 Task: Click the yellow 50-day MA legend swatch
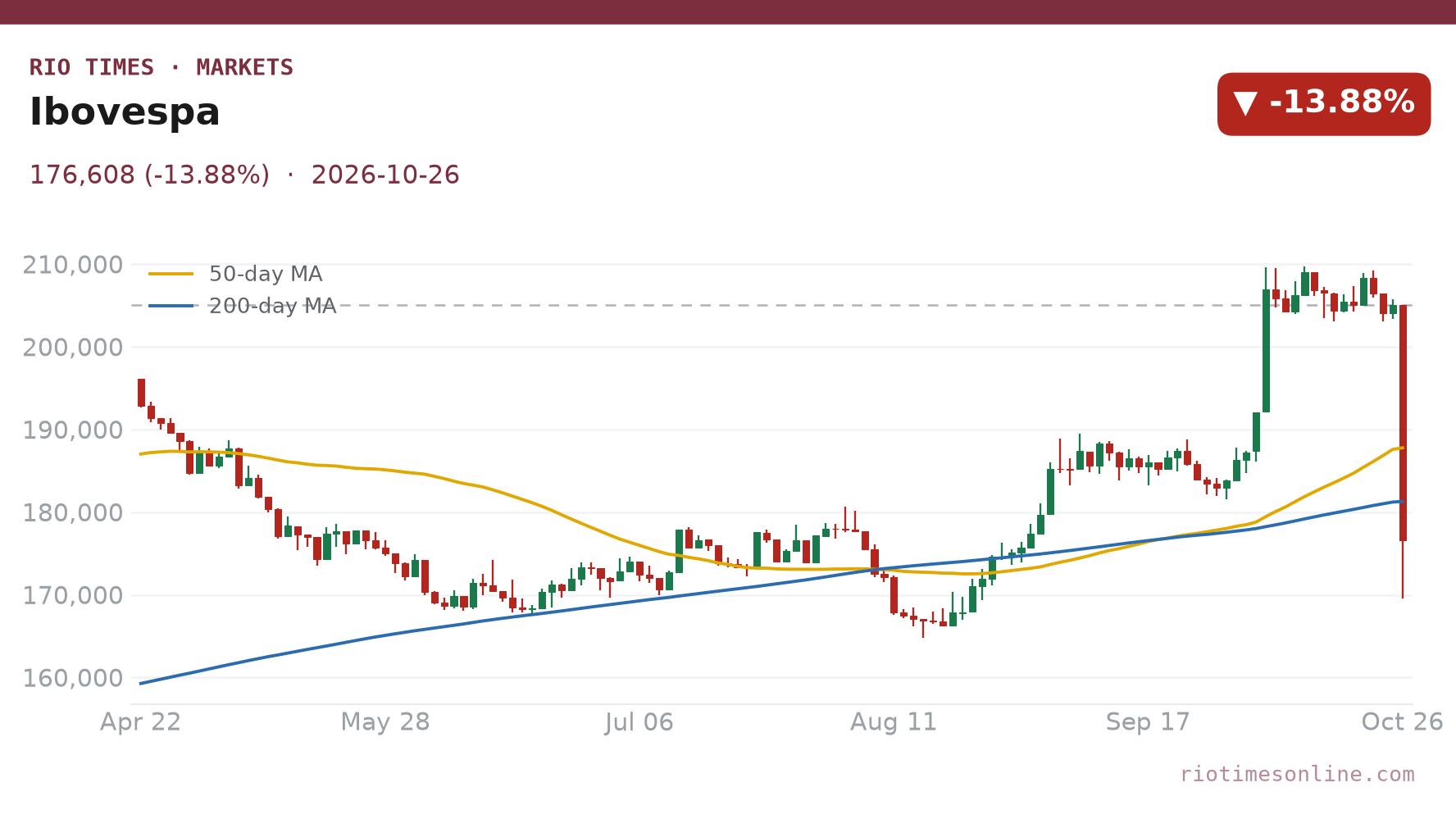tap(171, 274)
